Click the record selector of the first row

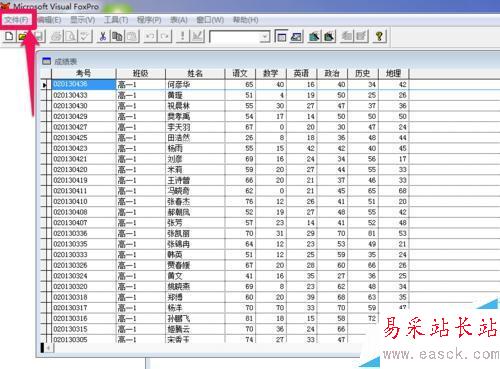point(46,85)
